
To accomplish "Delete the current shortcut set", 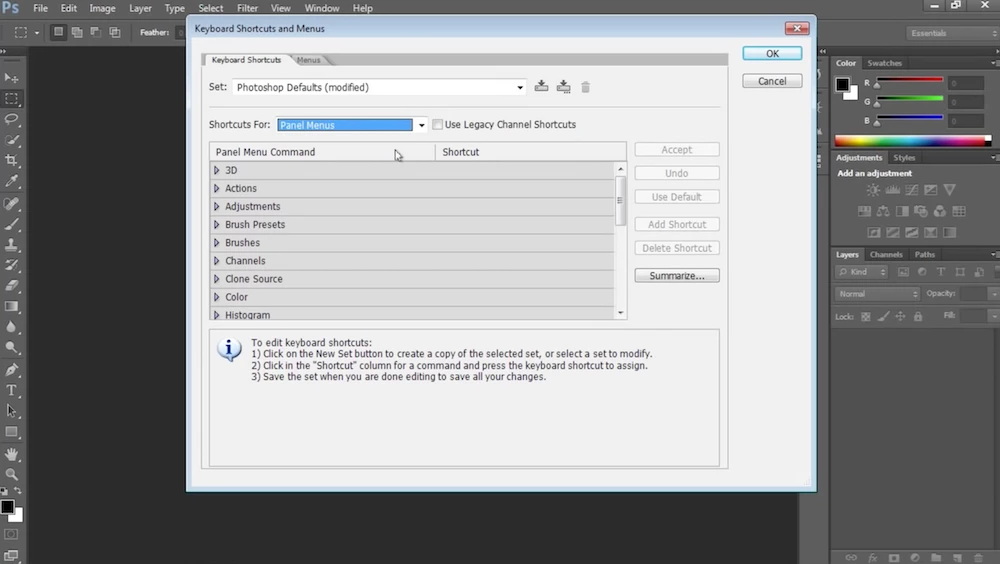I will (585, 87).
